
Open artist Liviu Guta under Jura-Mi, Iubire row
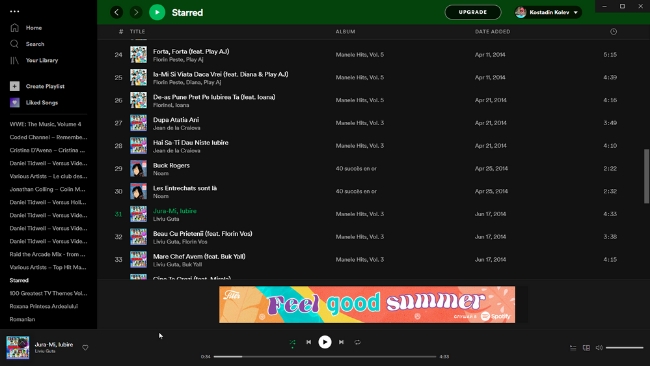(166, 219)
